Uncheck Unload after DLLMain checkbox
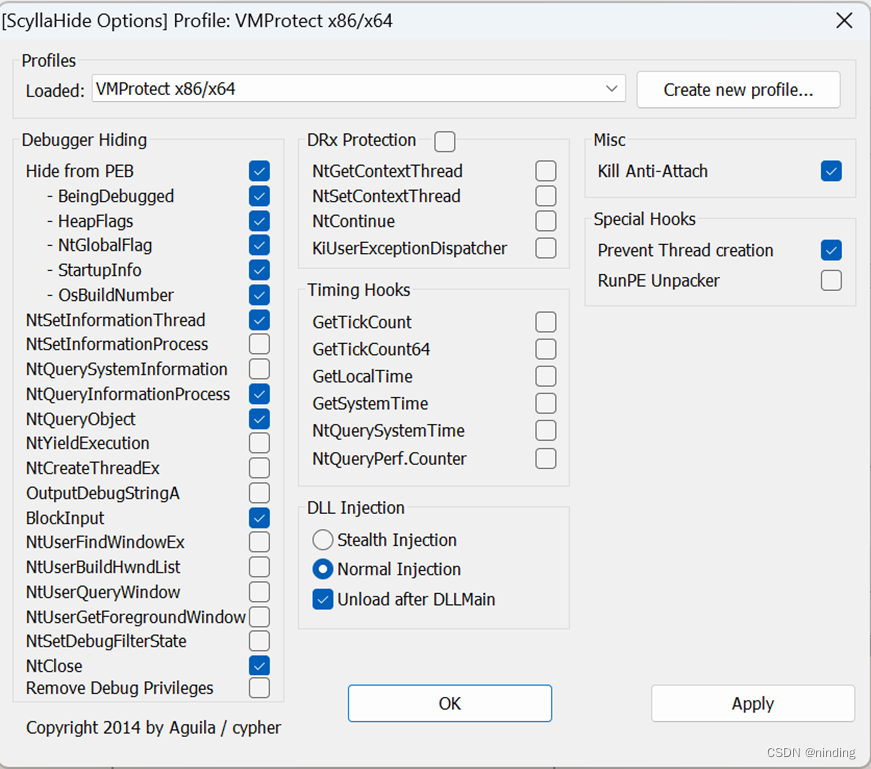Viewport: 871px width, 769px height. (323, 600)
